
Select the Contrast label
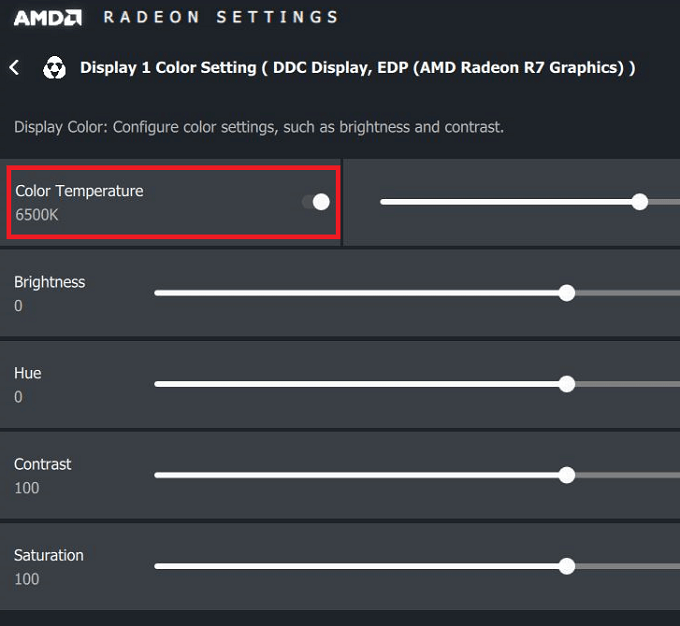pos(43,464)
